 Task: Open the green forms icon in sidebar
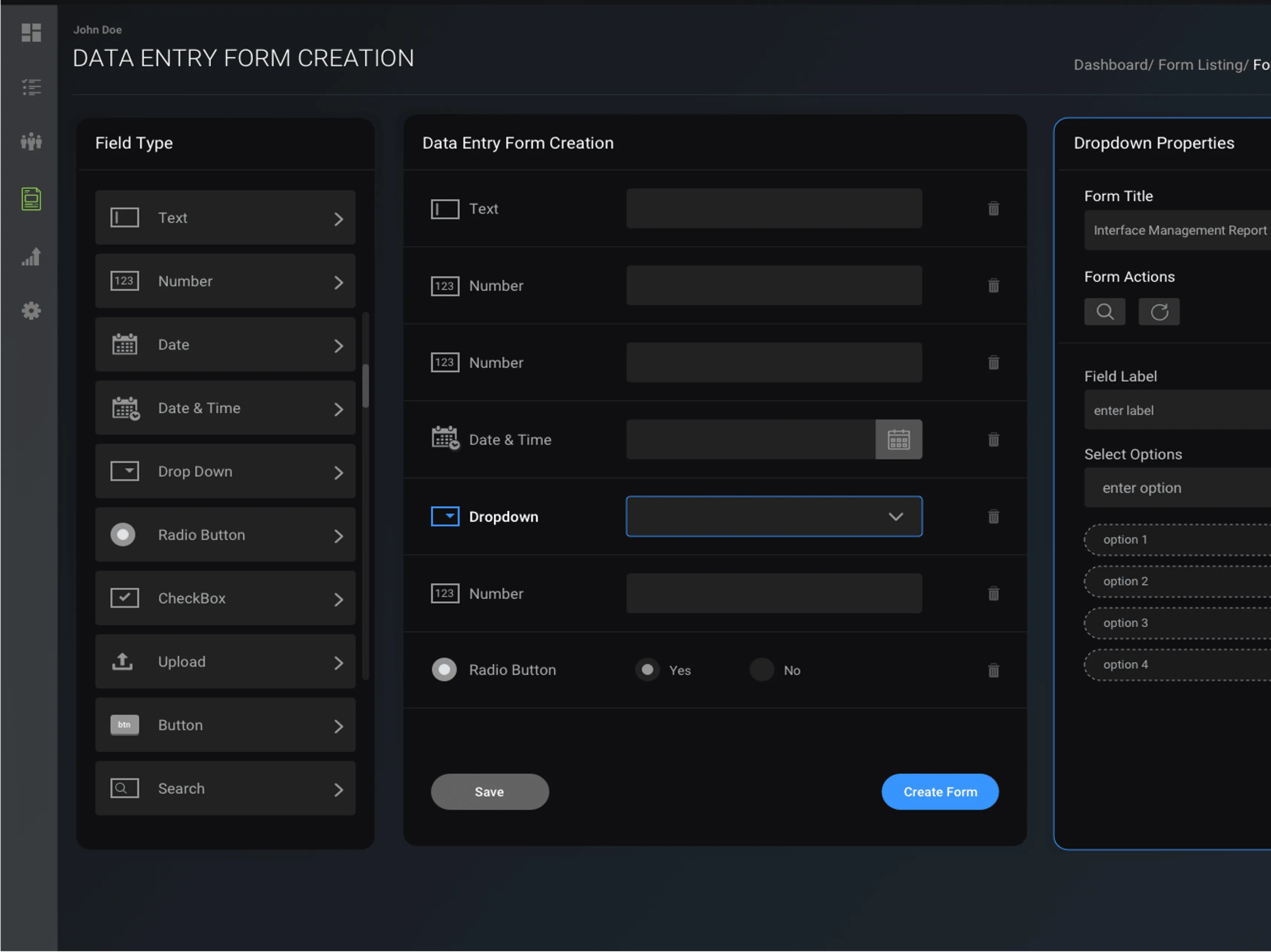coord(31,199)
